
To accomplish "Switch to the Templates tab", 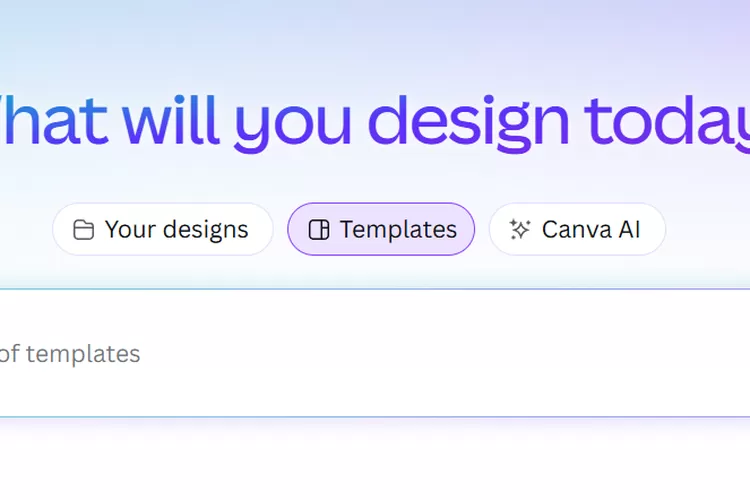I will click(x=381, y=230).
